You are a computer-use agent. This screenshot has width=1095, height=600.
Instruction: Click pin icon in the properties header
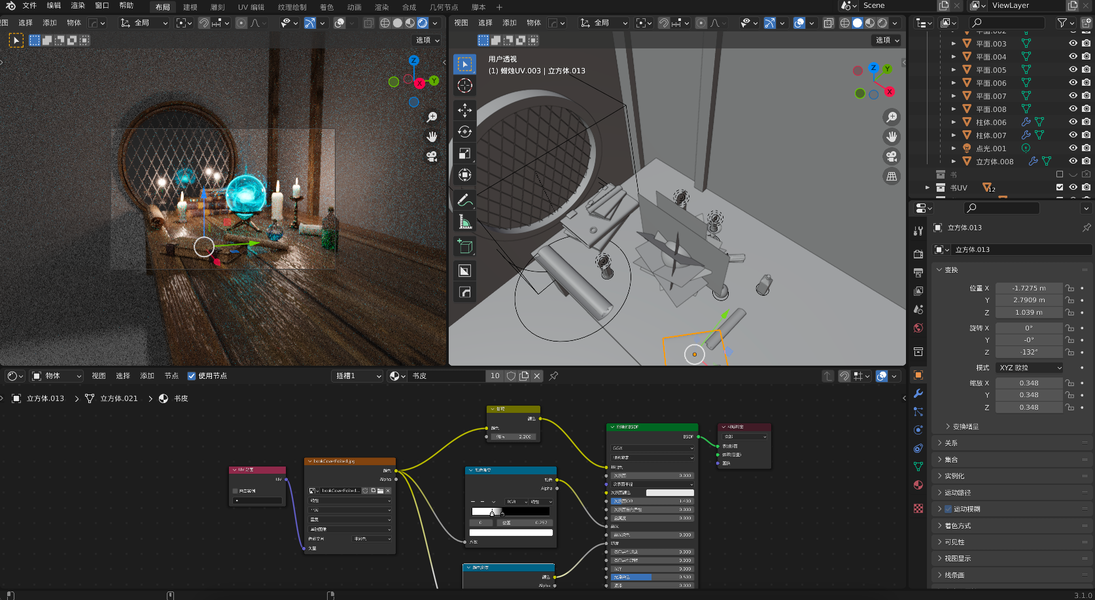pyautogui.click(x=1086, y=228)
